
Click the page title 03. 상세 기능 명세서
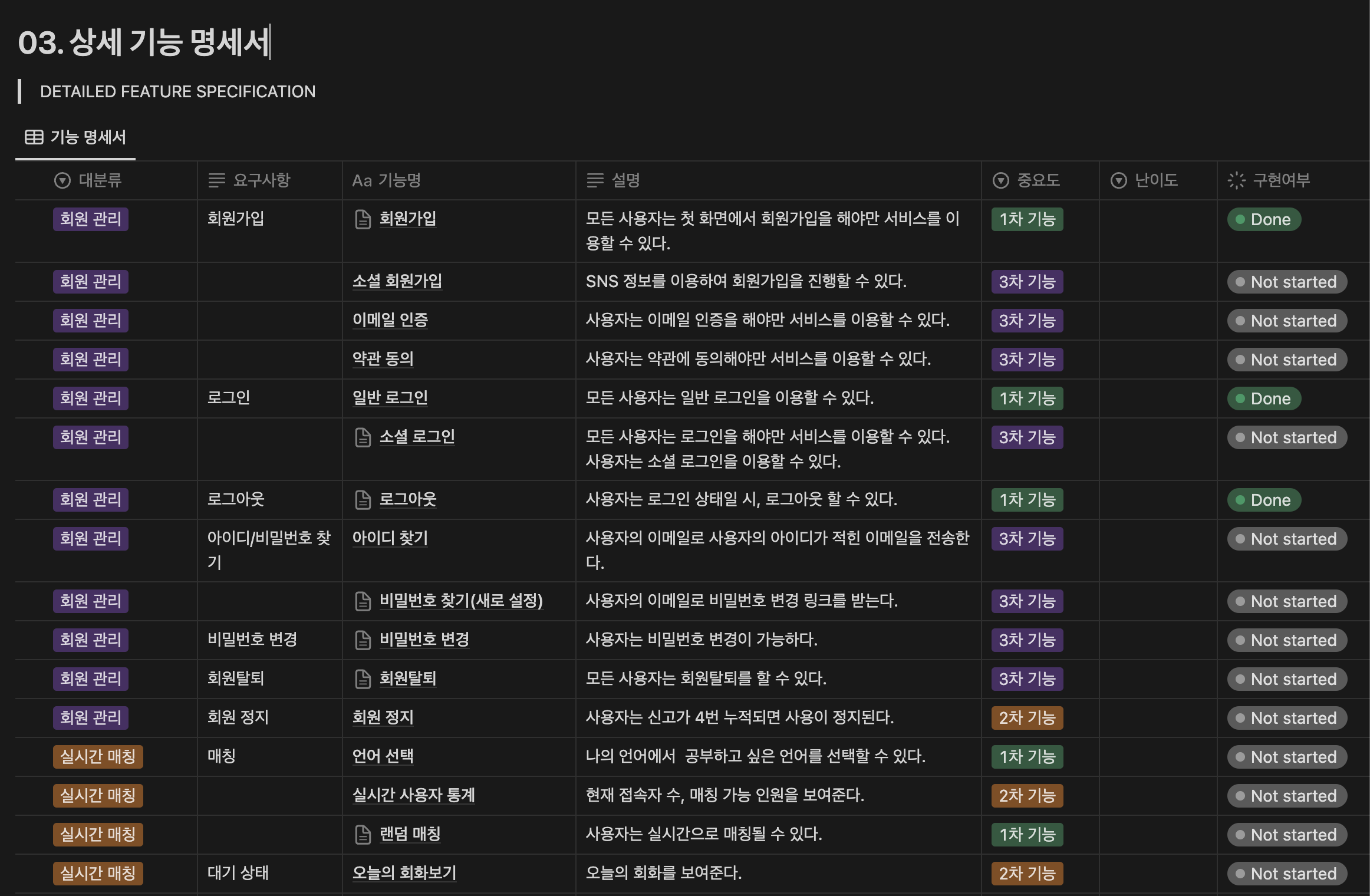[x=144, y=42]
